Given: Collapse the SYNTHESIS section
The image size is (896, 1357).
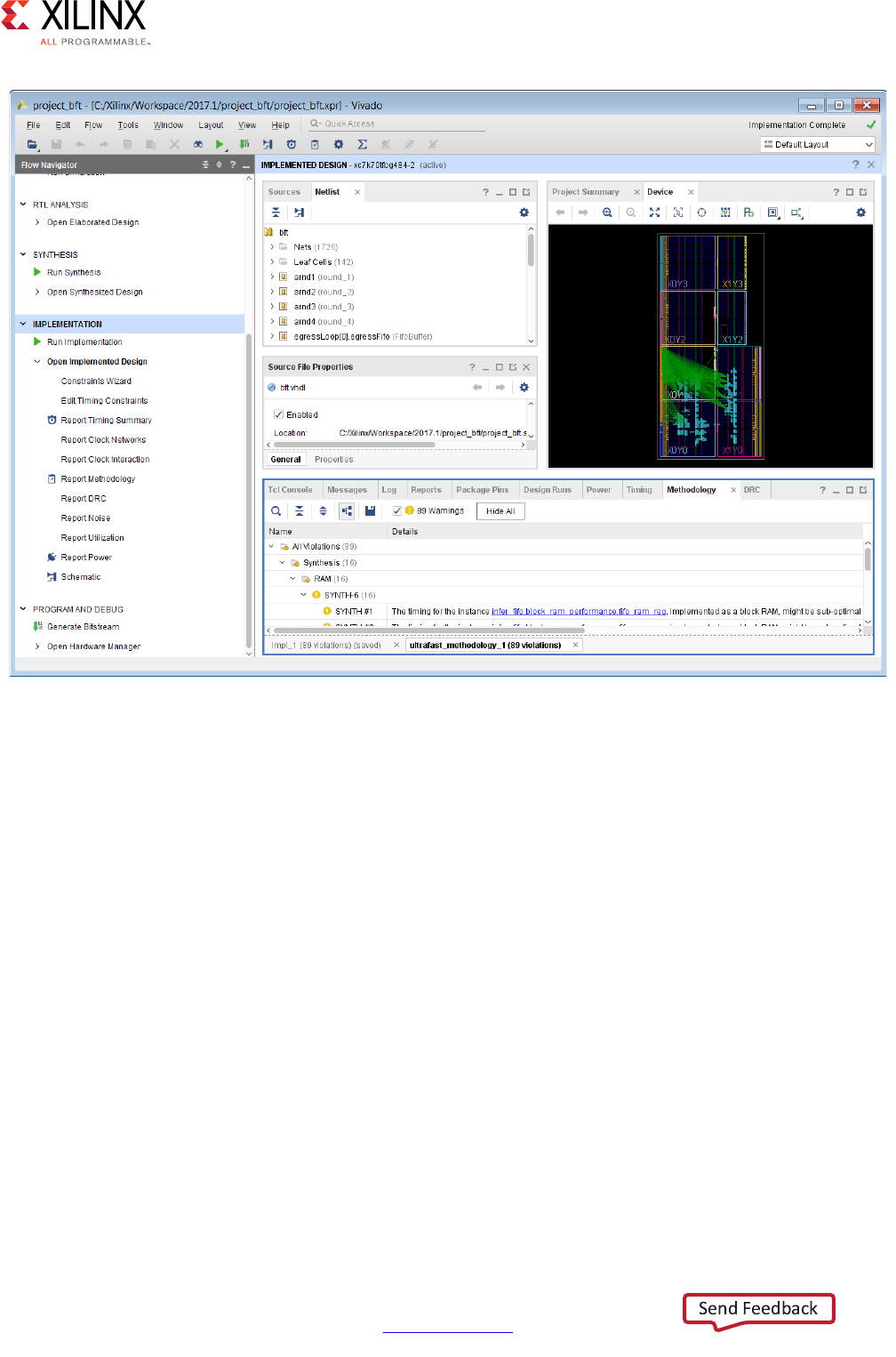Looking at the screenshot, I should pos(23,254).
